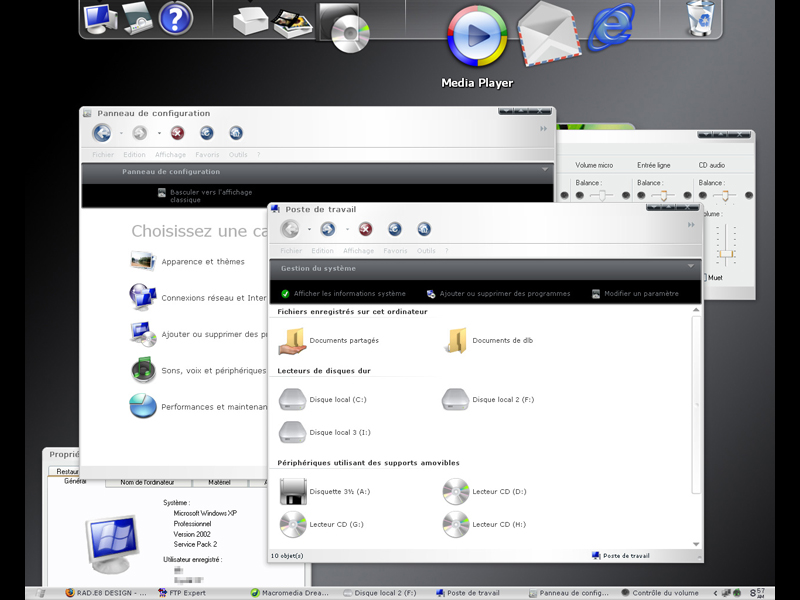Go forward in Poste de travail toolbar

[x=328, y=229]
